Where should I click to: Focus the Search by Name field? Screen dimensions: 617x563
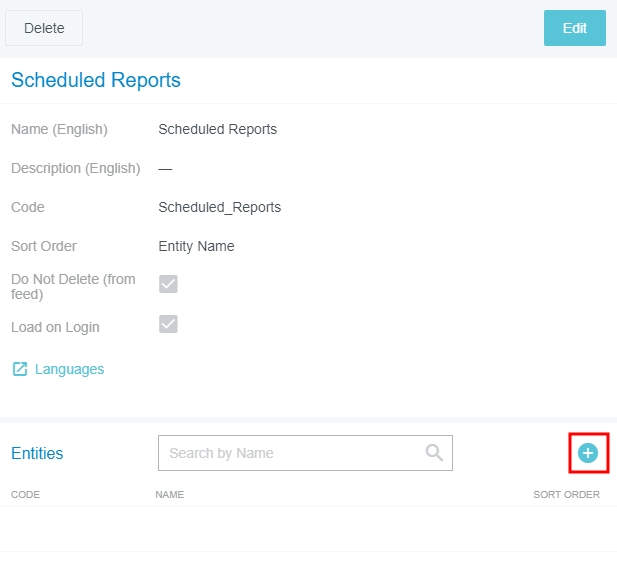[x=295, y=453]
